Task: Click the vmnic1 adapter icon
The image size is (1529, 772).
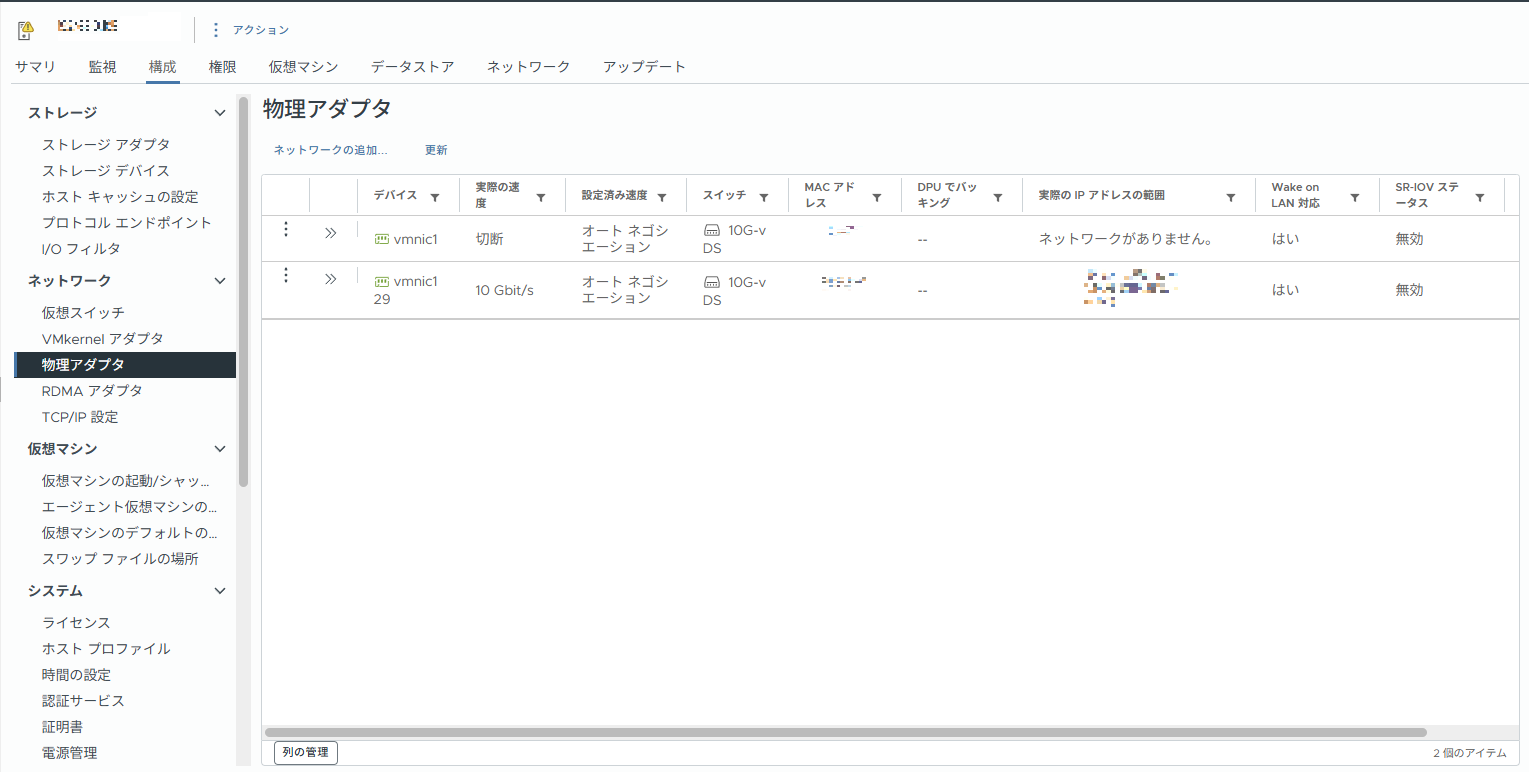Action: click(x=381, y=238)
